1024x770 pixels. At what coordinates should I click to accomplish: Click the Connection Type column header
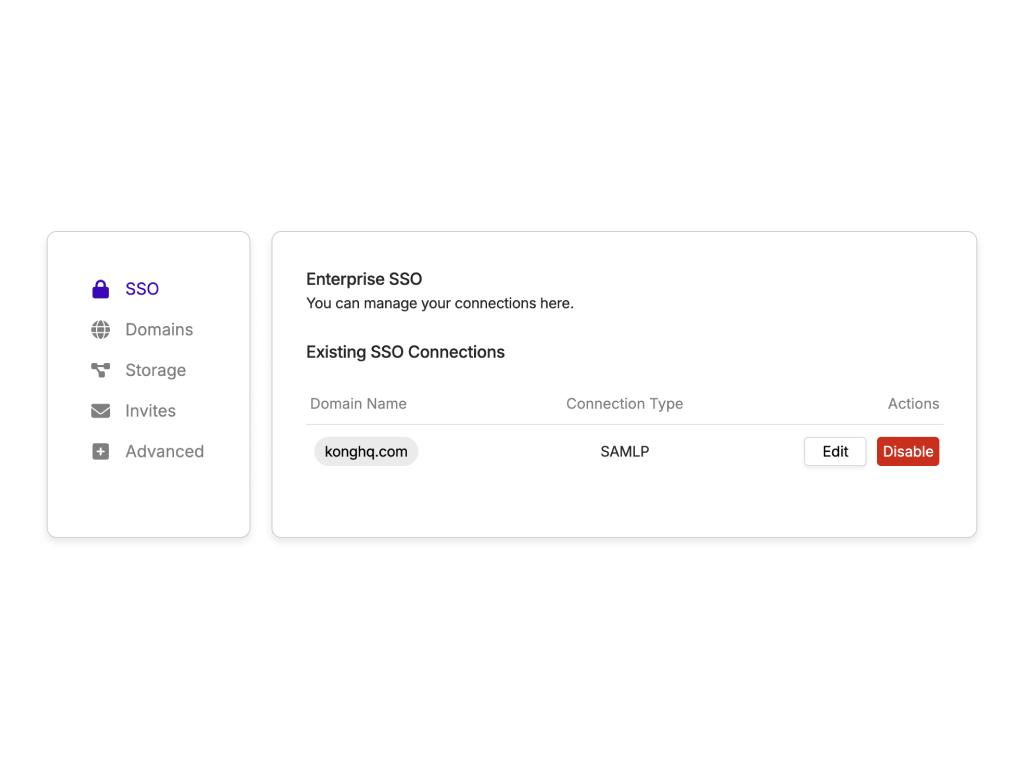click(624, 404)
